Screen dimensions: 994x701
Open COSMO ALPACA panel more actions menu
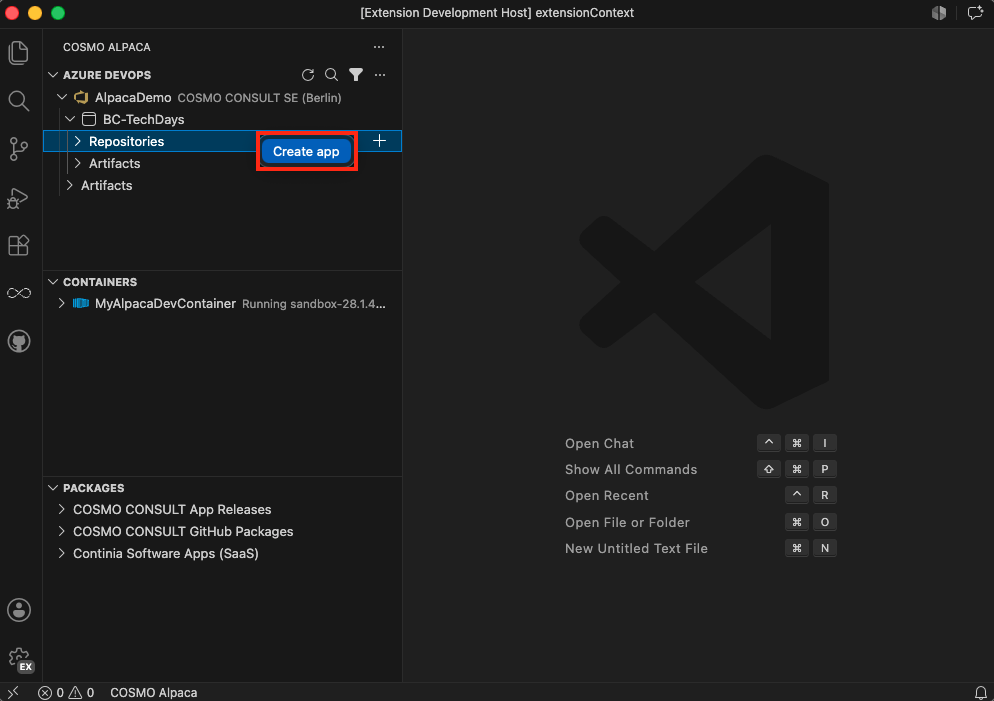pos(379,47)
